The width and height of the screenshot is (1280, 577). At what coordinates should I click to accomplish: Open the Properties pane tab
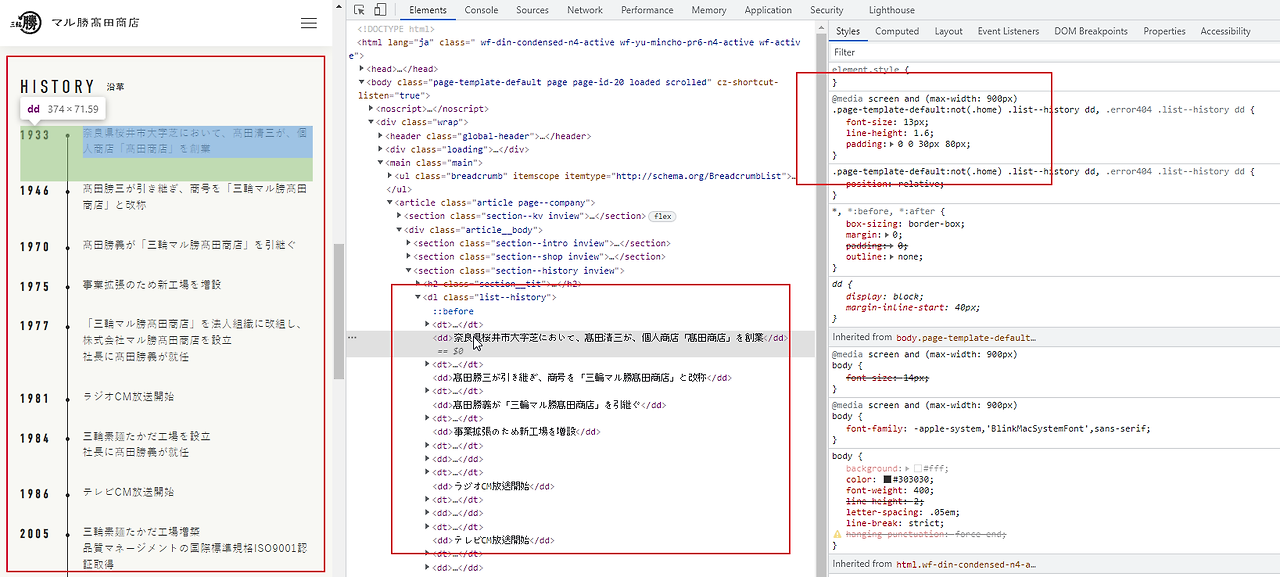[1164, 31]
